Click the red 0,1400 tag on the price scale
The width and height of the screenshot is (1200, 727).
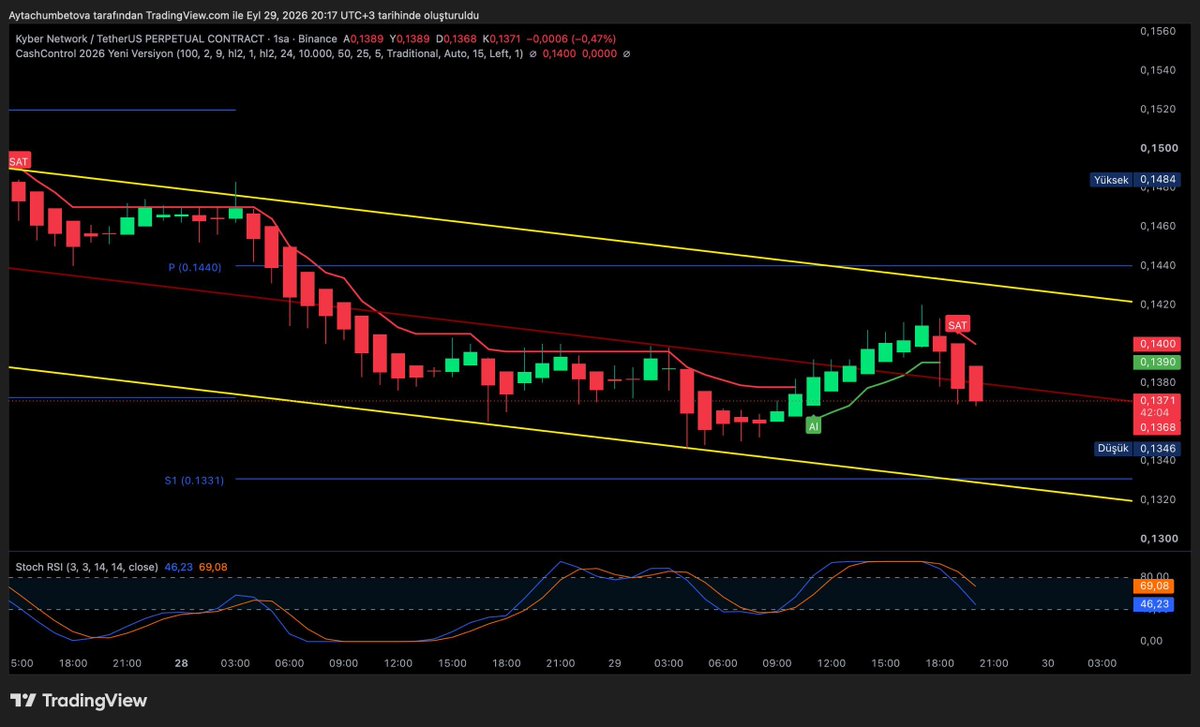point(1158,342)
